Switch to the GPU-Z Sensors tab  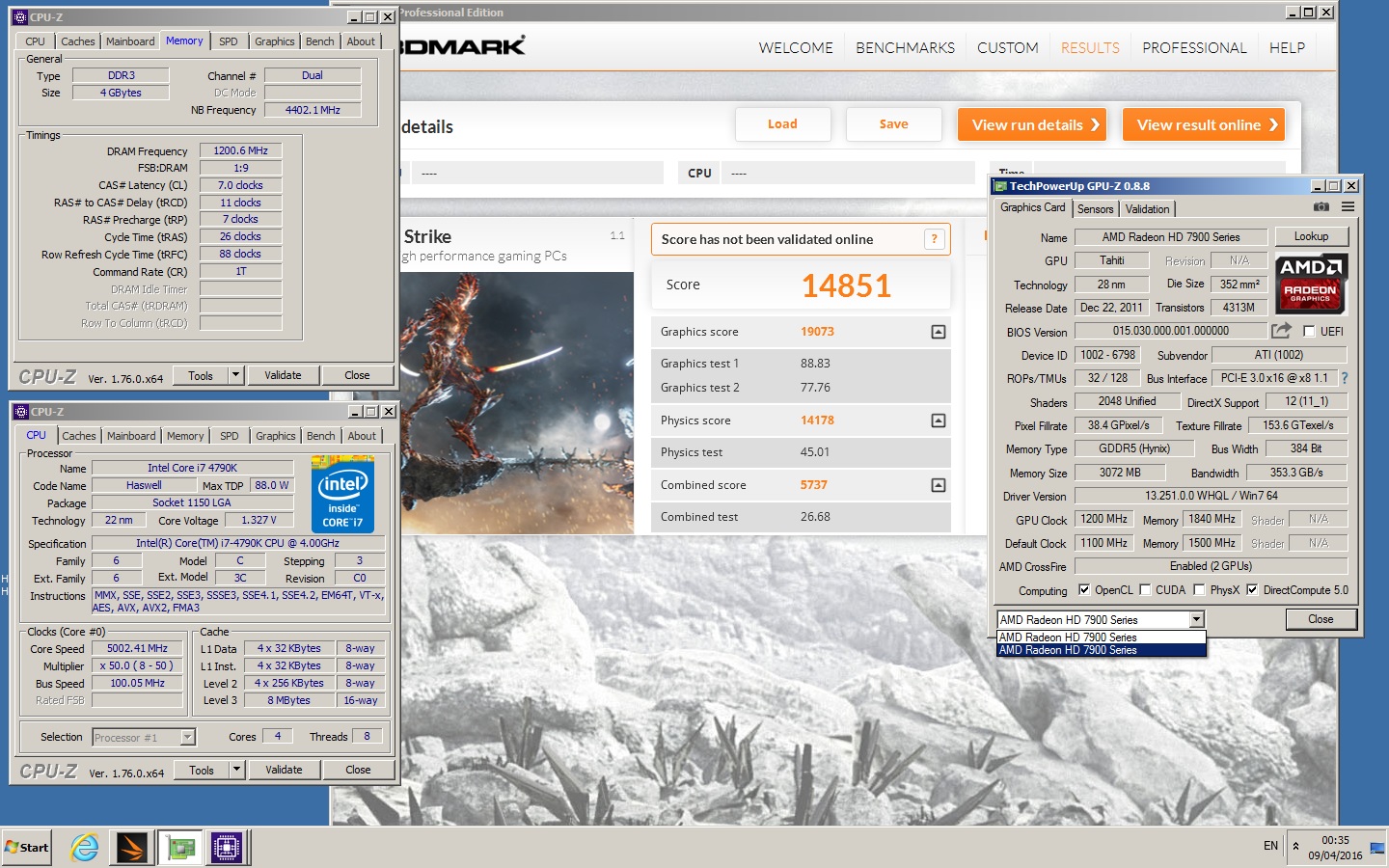(1096, 209)
